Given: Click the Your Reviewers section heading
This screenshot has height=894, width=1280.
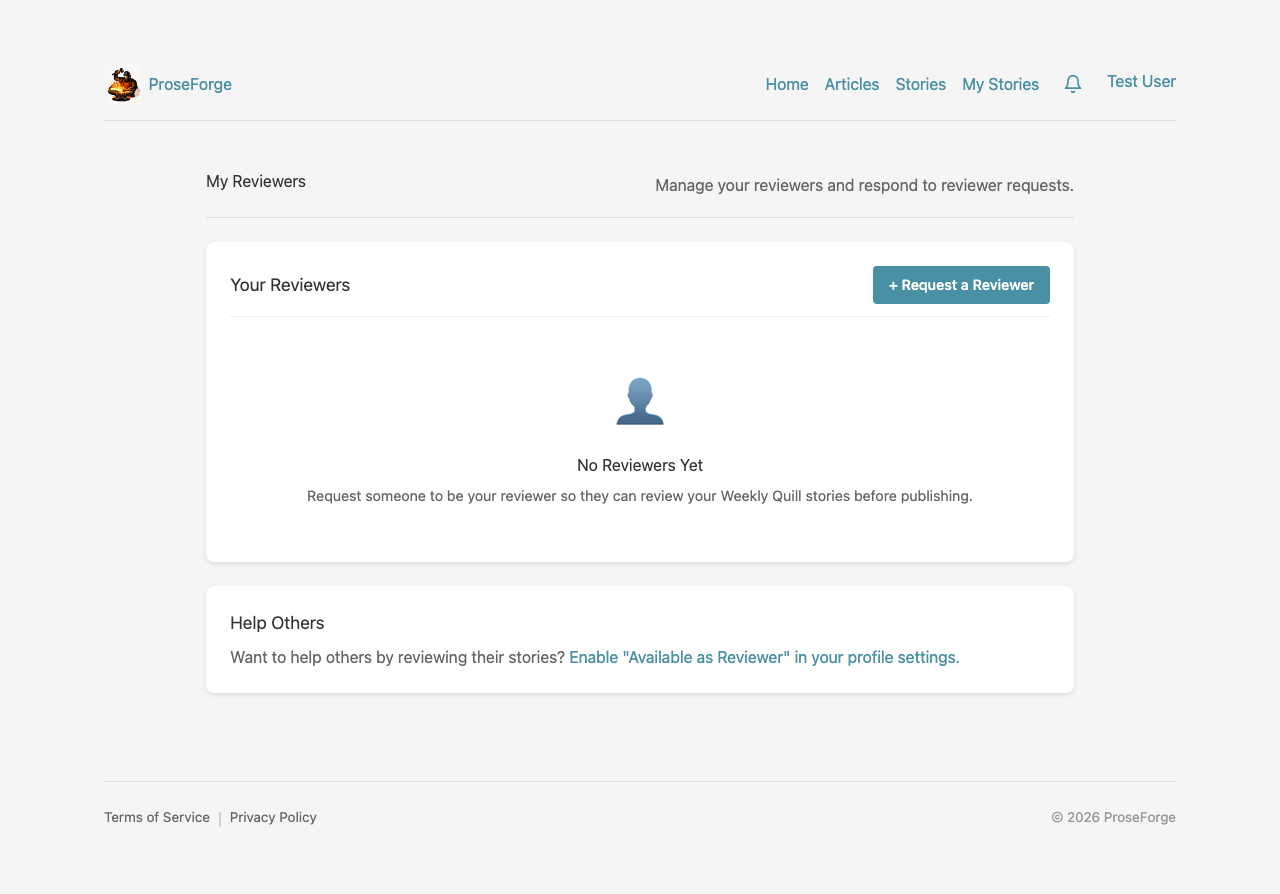Looking at the screenshot, I should coord(290,285).
